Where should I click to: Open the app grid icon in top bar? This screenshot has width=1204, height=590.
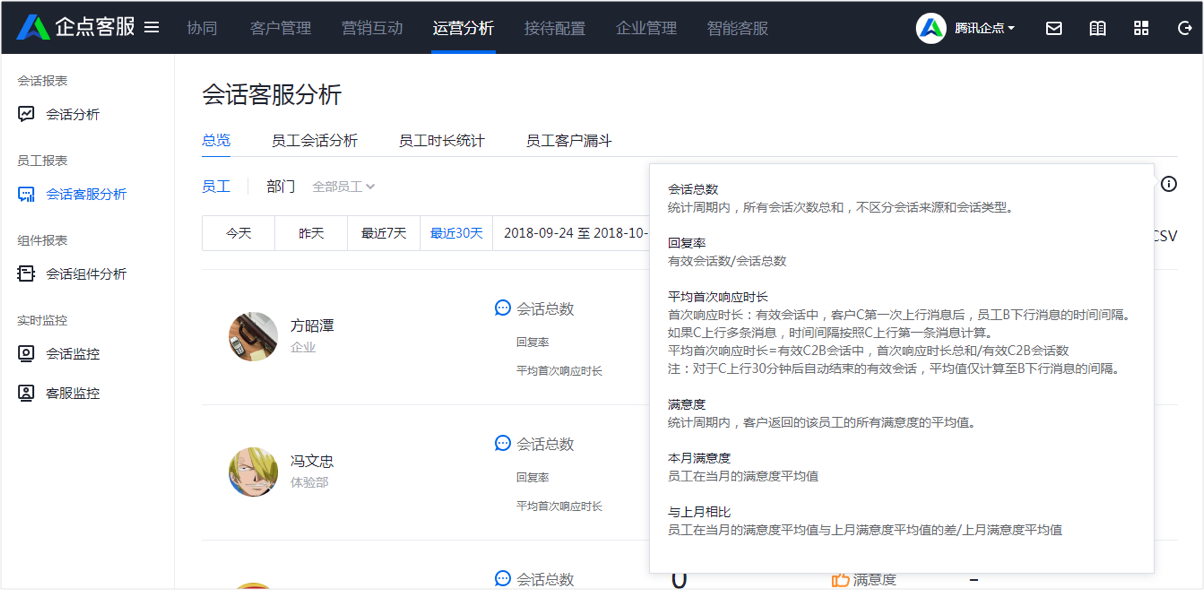click(x=1141, y=28)
